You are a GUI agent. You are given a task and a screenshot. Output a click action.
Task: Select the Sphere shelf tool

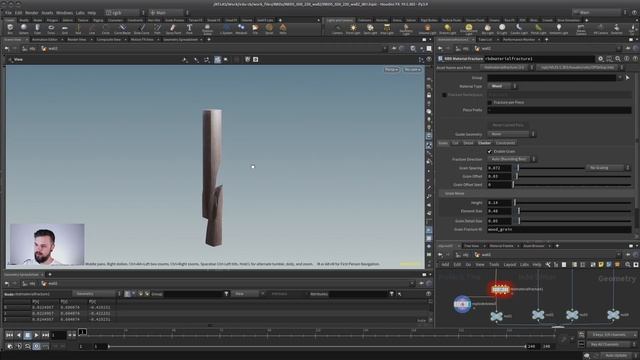pyautogui.click(x=23, y=29)
